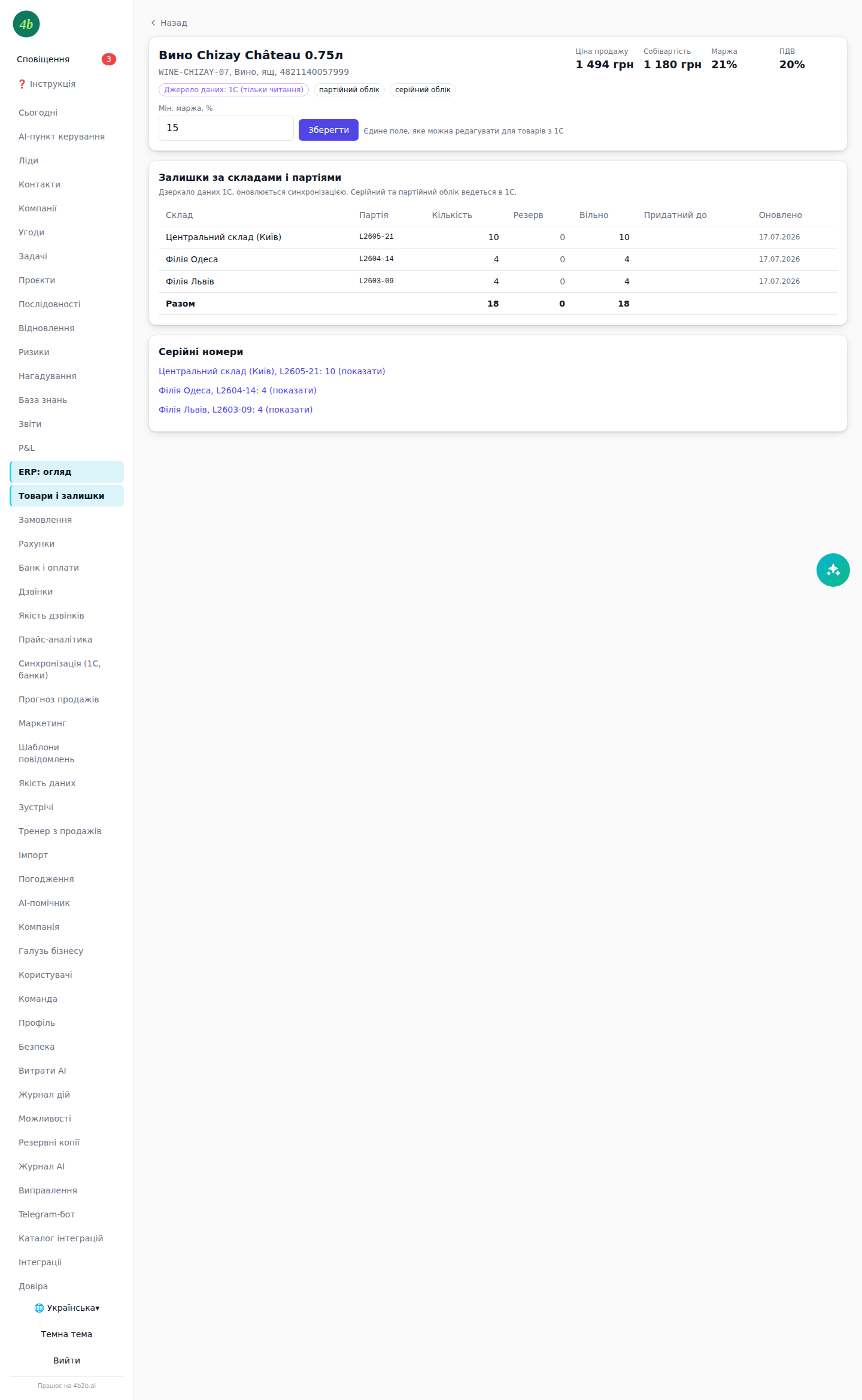Click the red notifications count badge
862x1400 pixels.
[x=108, y=59]
